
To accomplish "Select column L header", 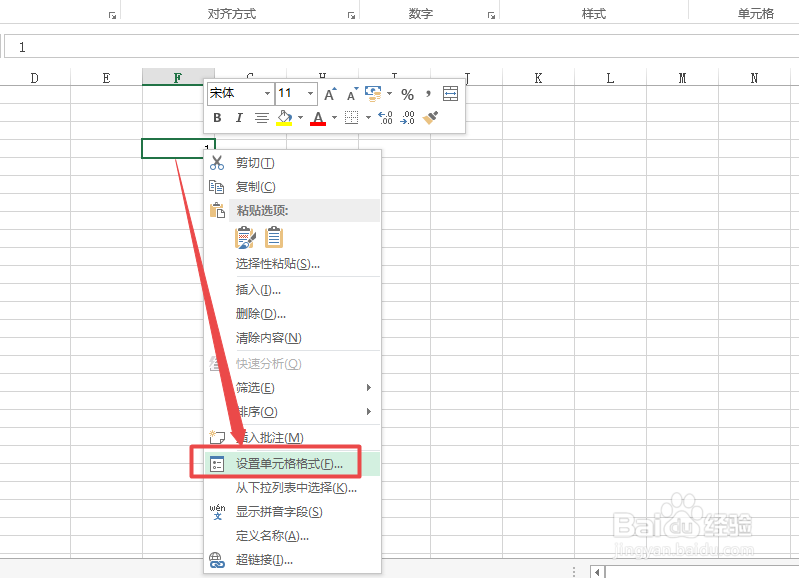I will pos(610,77).
